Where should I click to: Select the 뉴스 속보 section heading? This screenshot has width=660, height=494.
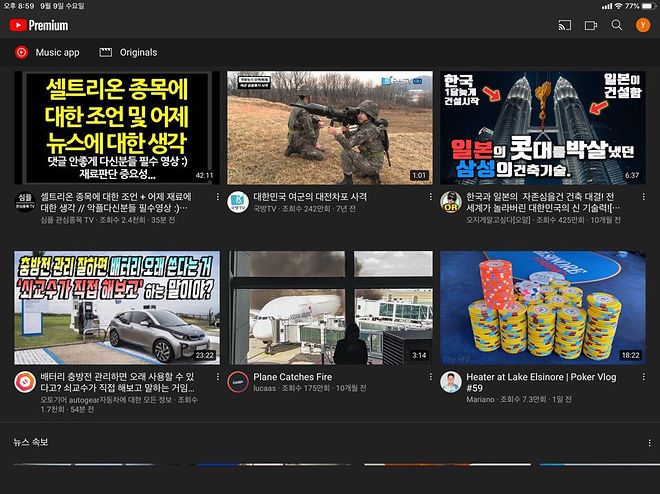coord(31,442)
